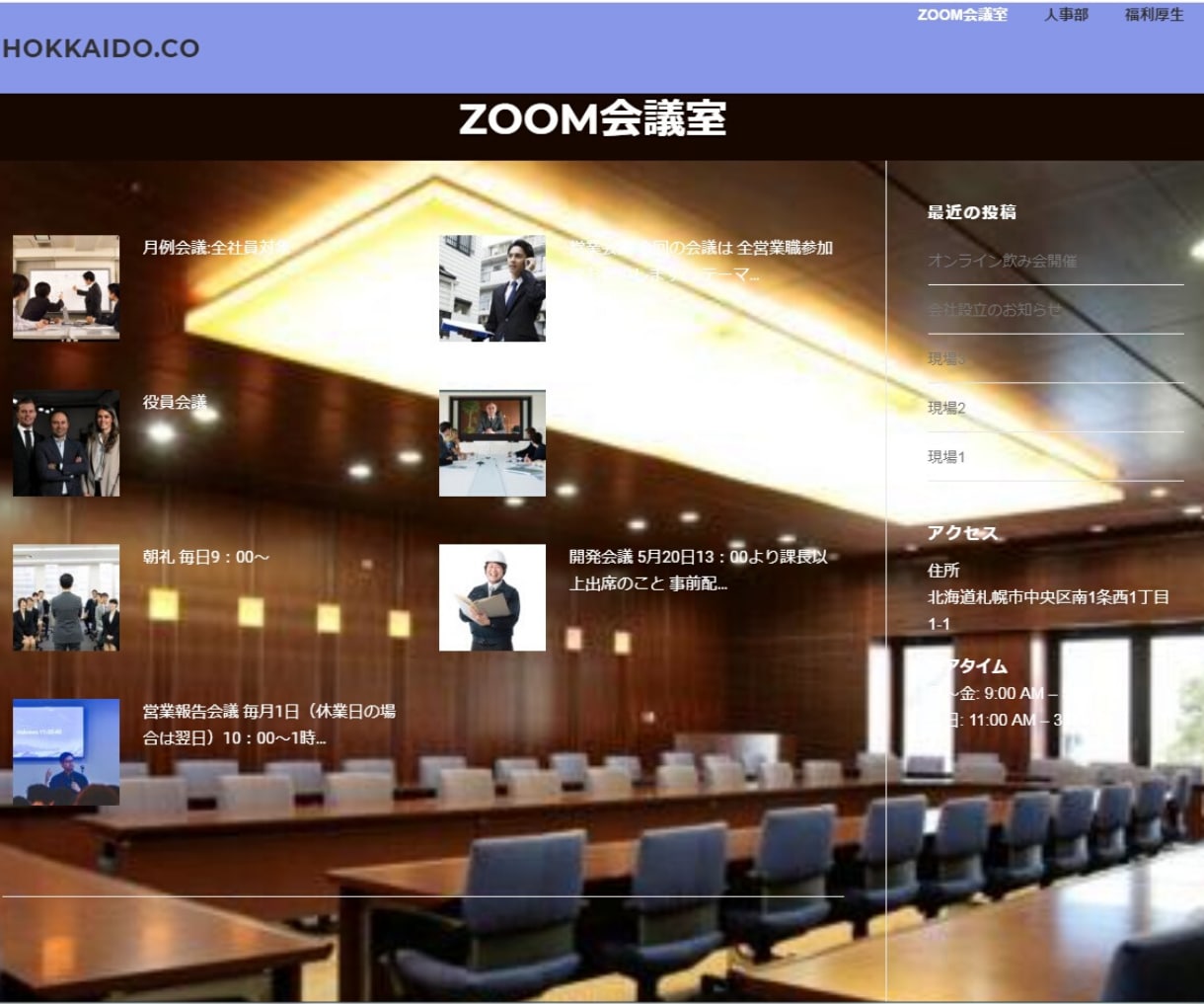Open recent post 現場1
The width and height of the screenshot is (1204, 1004).
coord(946,457)
